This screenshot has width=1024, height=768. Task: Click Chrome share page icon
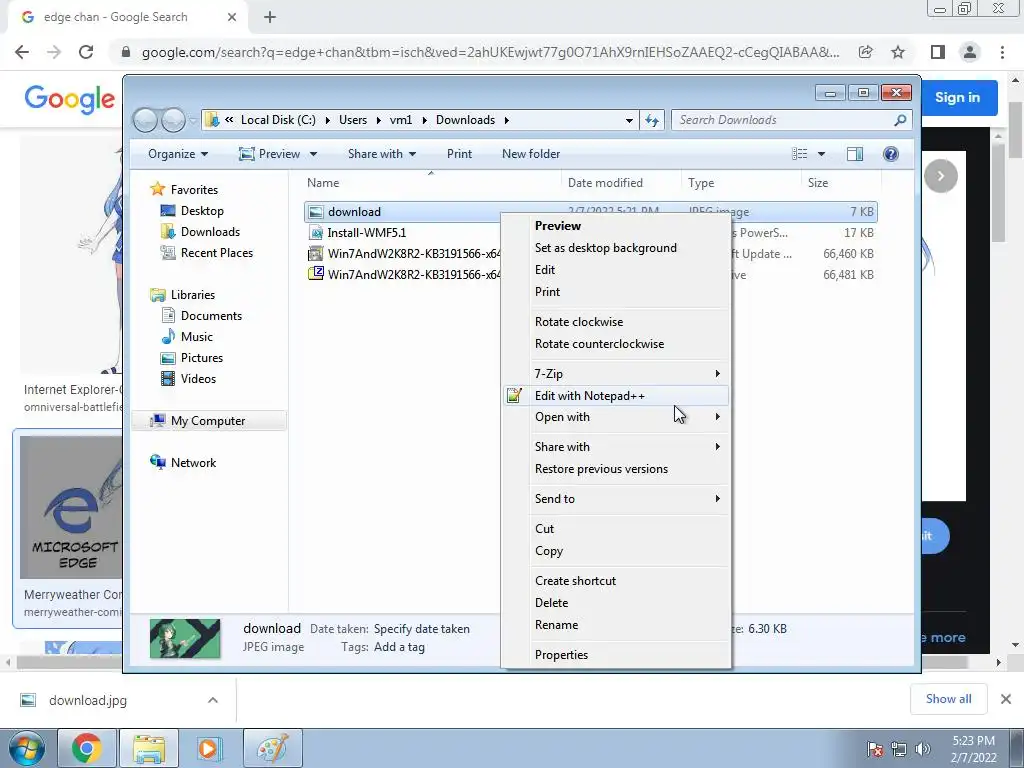pos(866,52)
